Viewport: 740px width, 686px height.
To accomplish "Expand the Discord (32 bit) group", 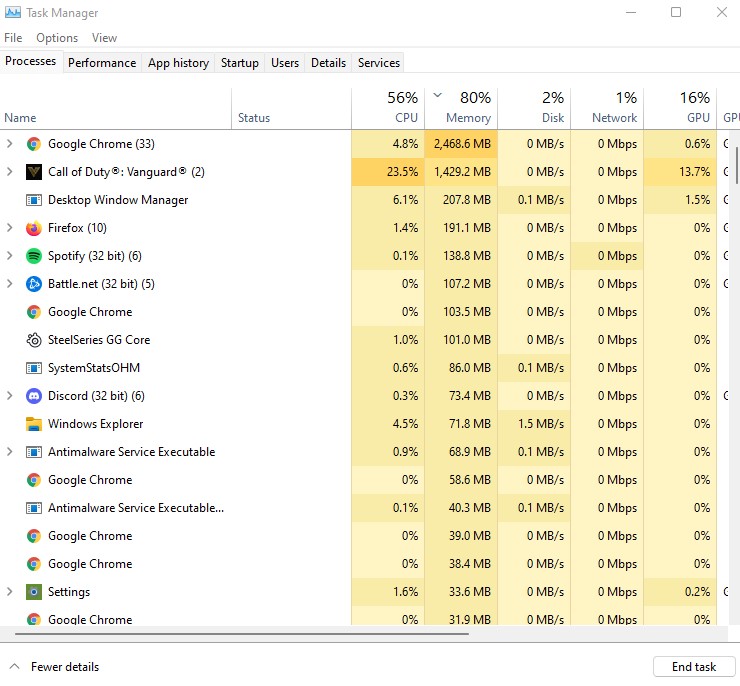I will click(9, 395).
